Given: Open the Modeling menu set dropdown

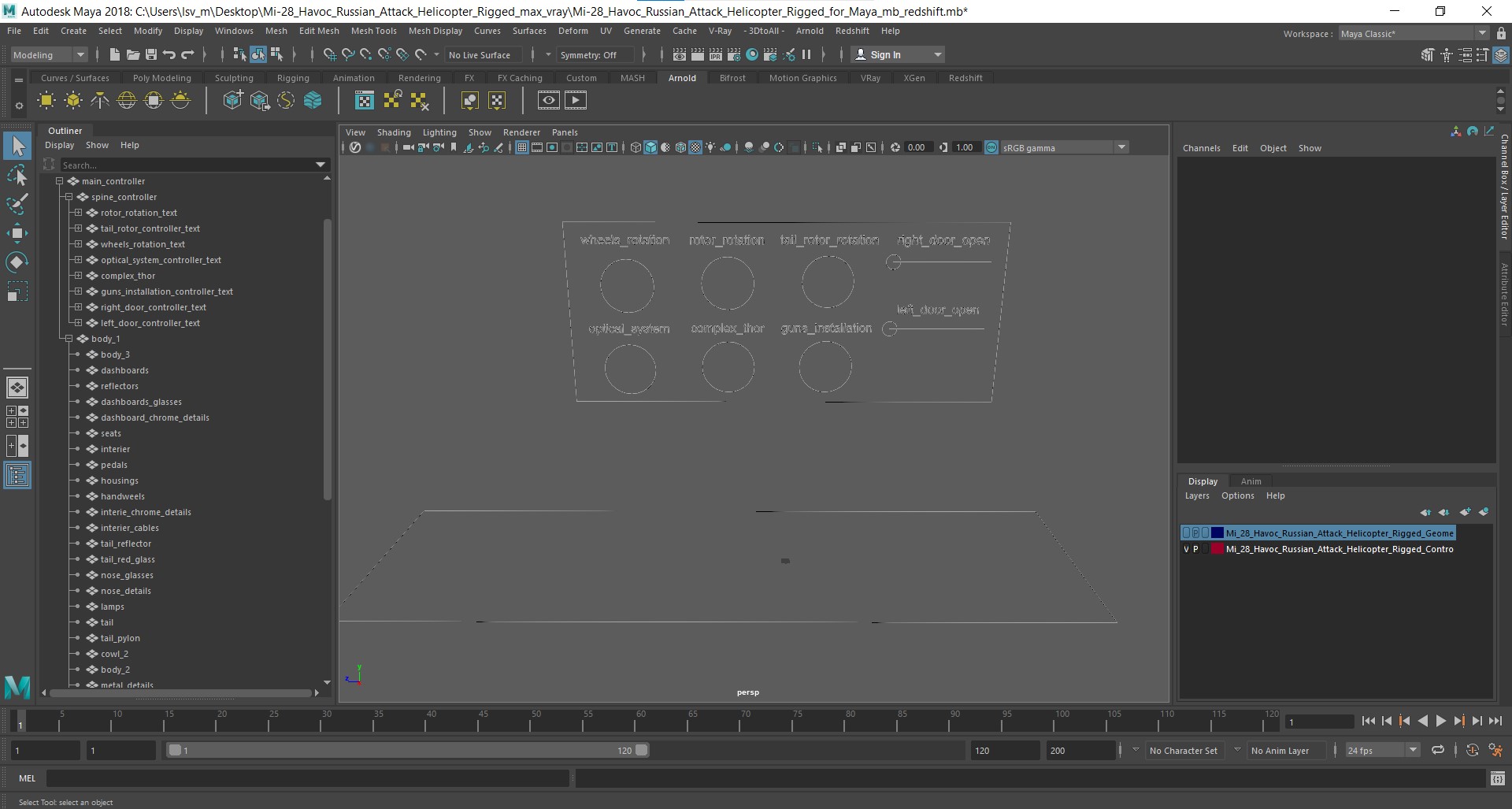Looking at the screenshot, I should point(48,54).
